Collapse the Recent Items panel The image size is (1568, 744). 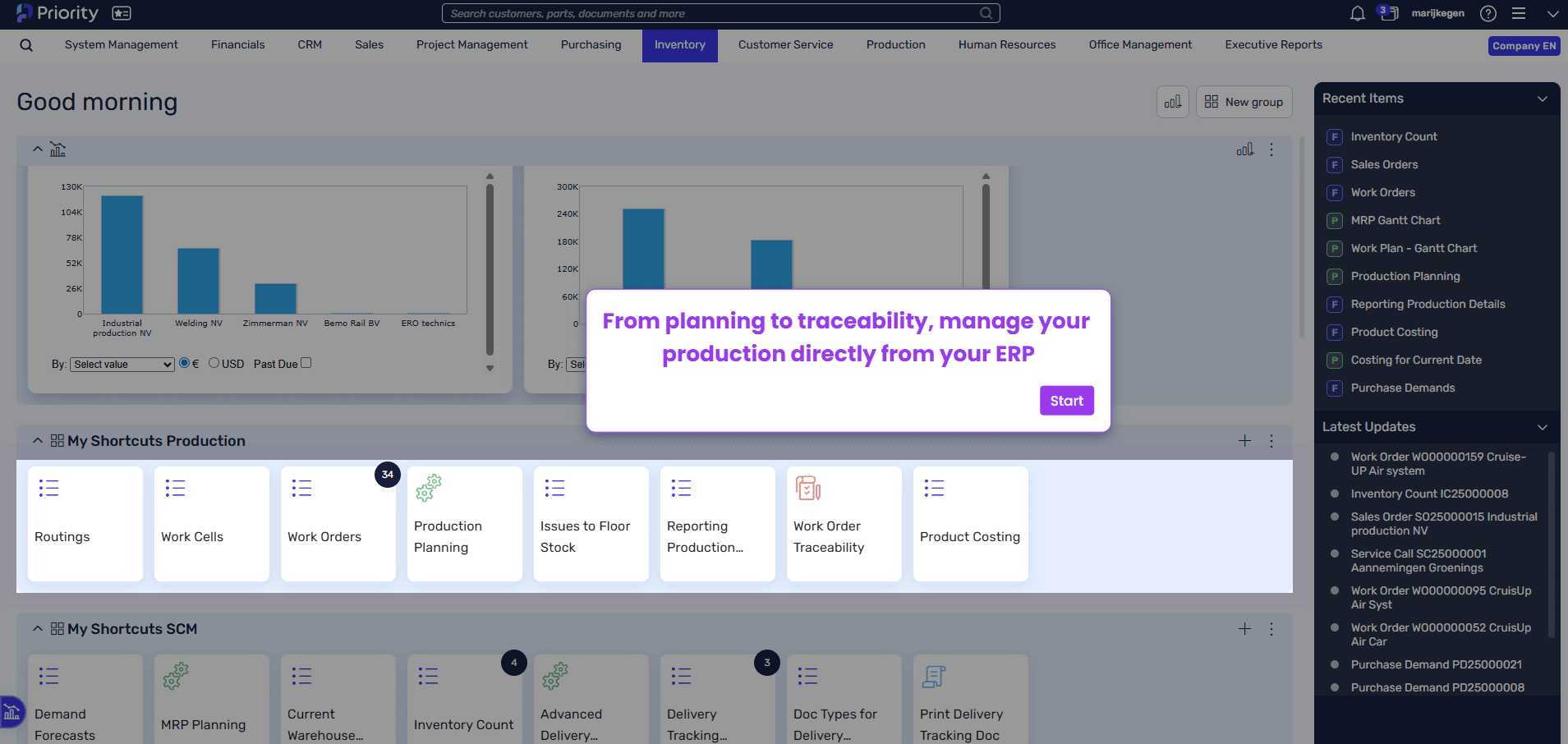(1543, 99)
